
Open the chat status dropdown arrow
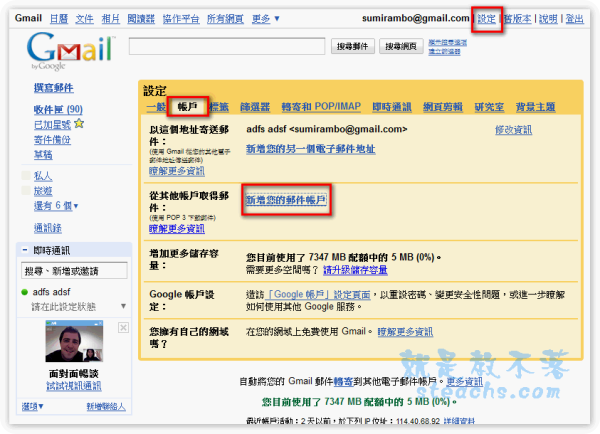pyautogui.click(x=123, y=306)
